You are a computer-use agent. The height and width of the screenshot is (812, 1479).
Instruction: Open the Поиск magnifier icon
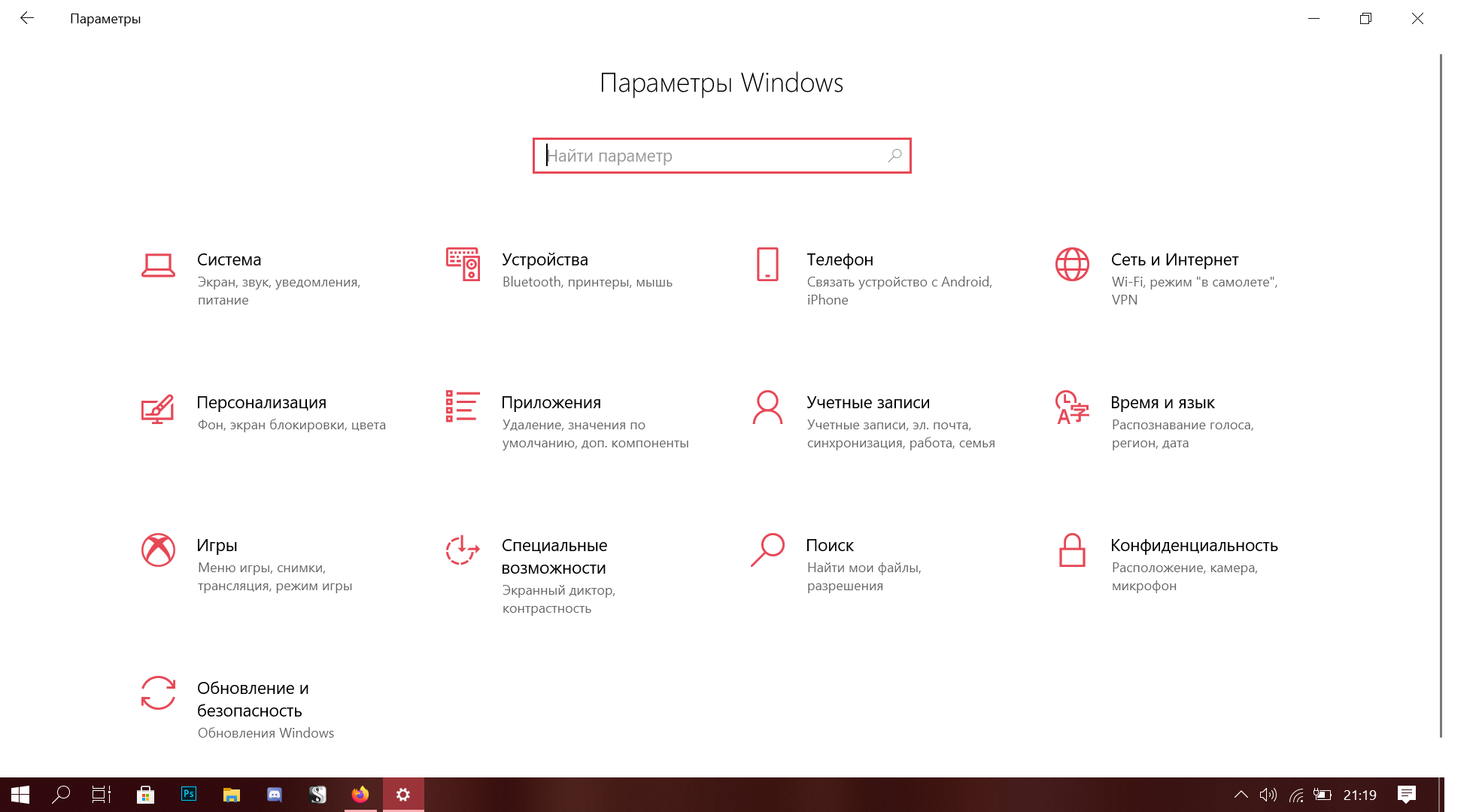click(x=767, y=550)
